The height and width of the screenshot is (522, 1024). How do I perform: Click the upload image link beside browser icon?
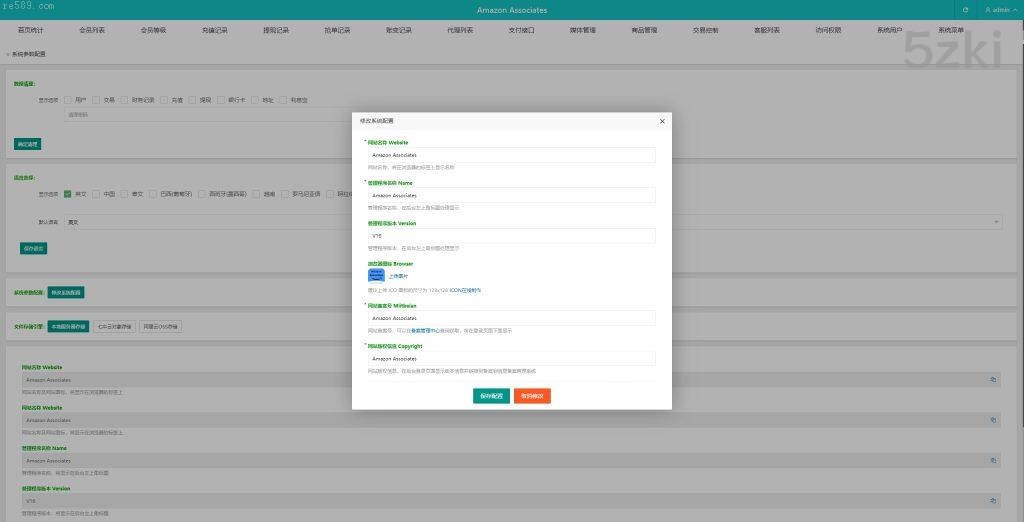398,276
